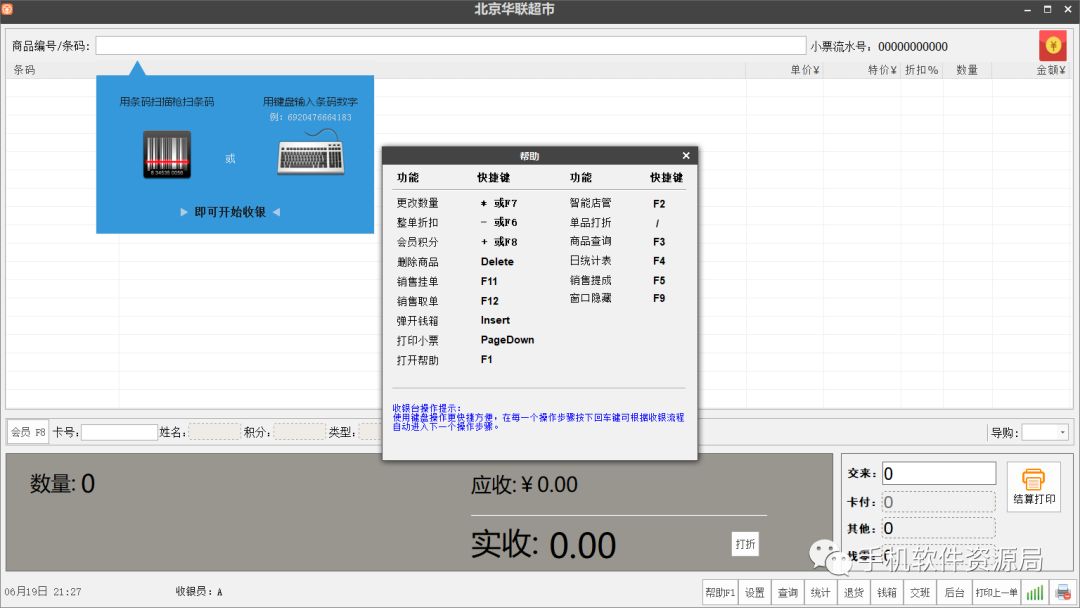Click the 其他 amount field
The height and width of the screenshot is (608, 1080).
[x=939, y=528]
